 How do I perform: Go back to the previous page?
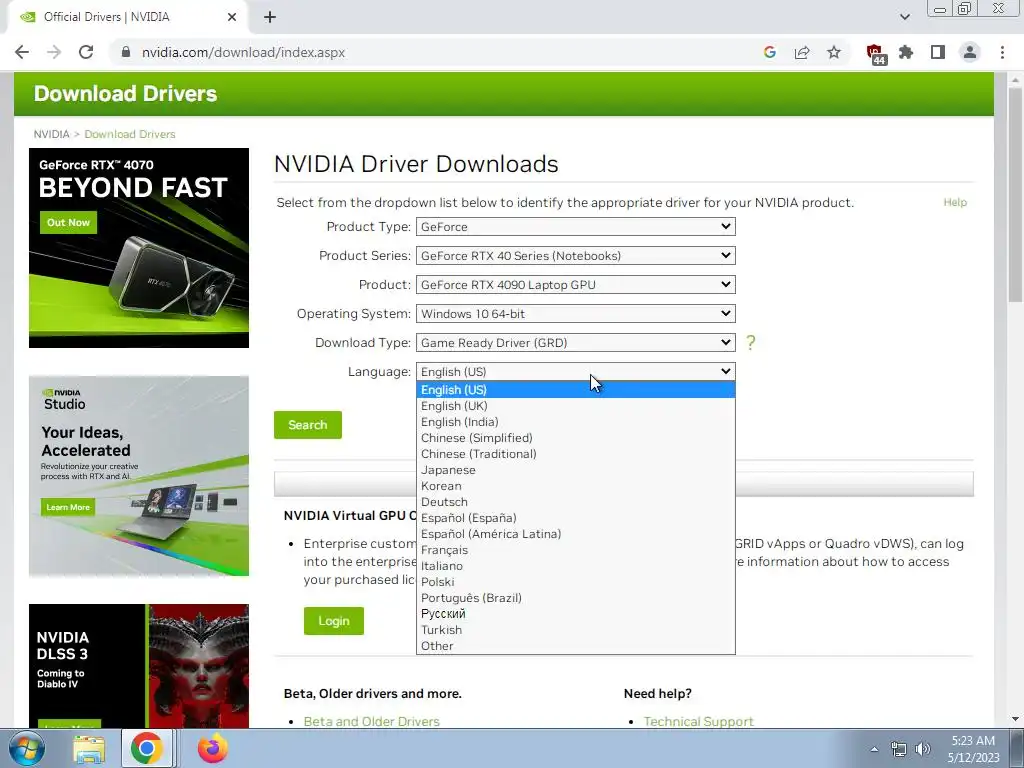22,52
